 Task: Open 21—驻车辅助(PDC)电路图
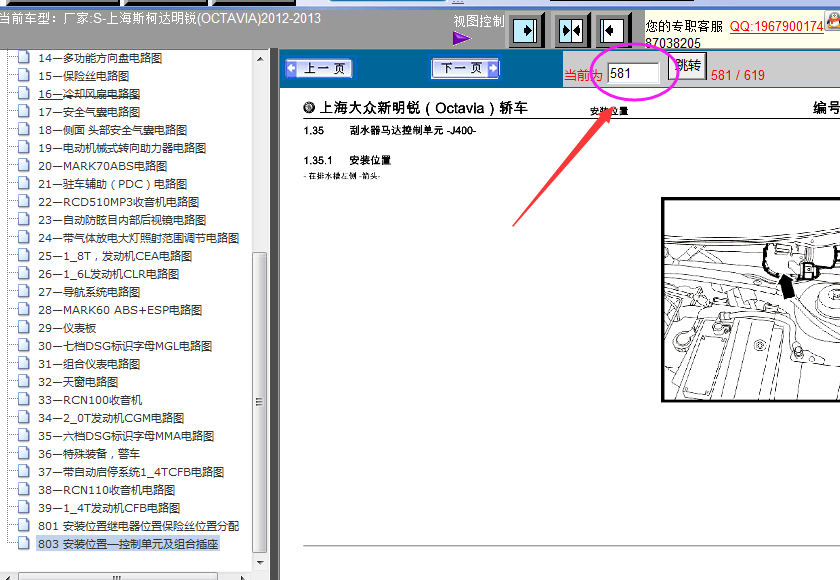click(x=112, y=184)
